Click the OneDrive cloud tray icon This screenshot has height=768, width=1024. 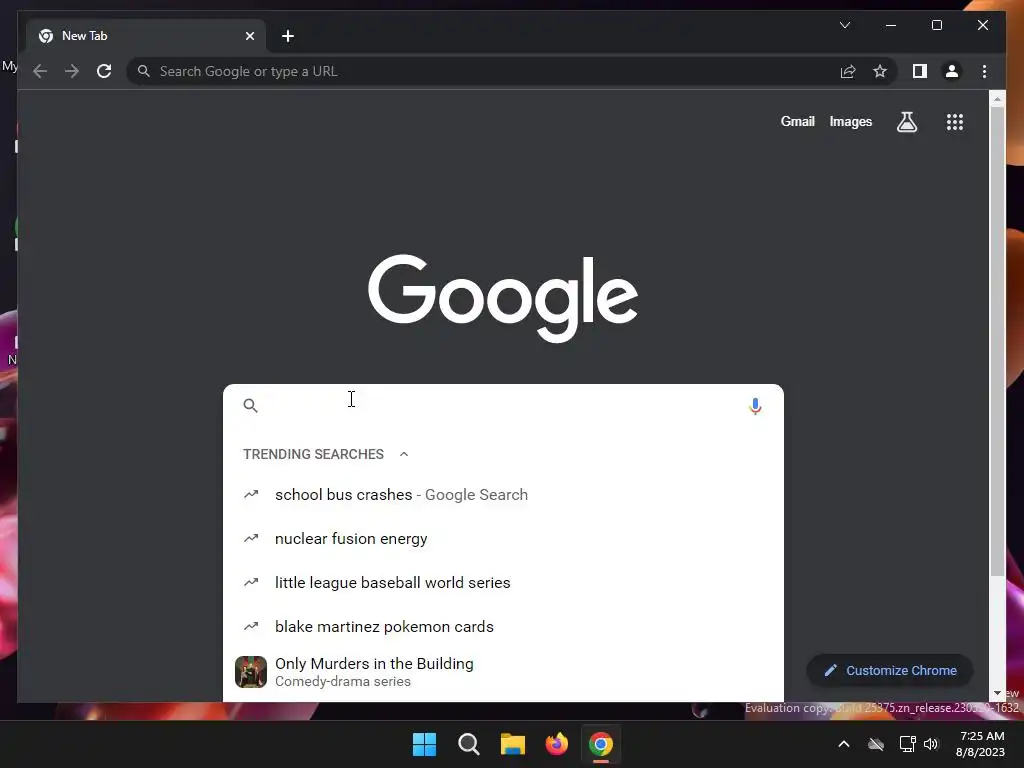pyautogui.click(x=876, y=744)
